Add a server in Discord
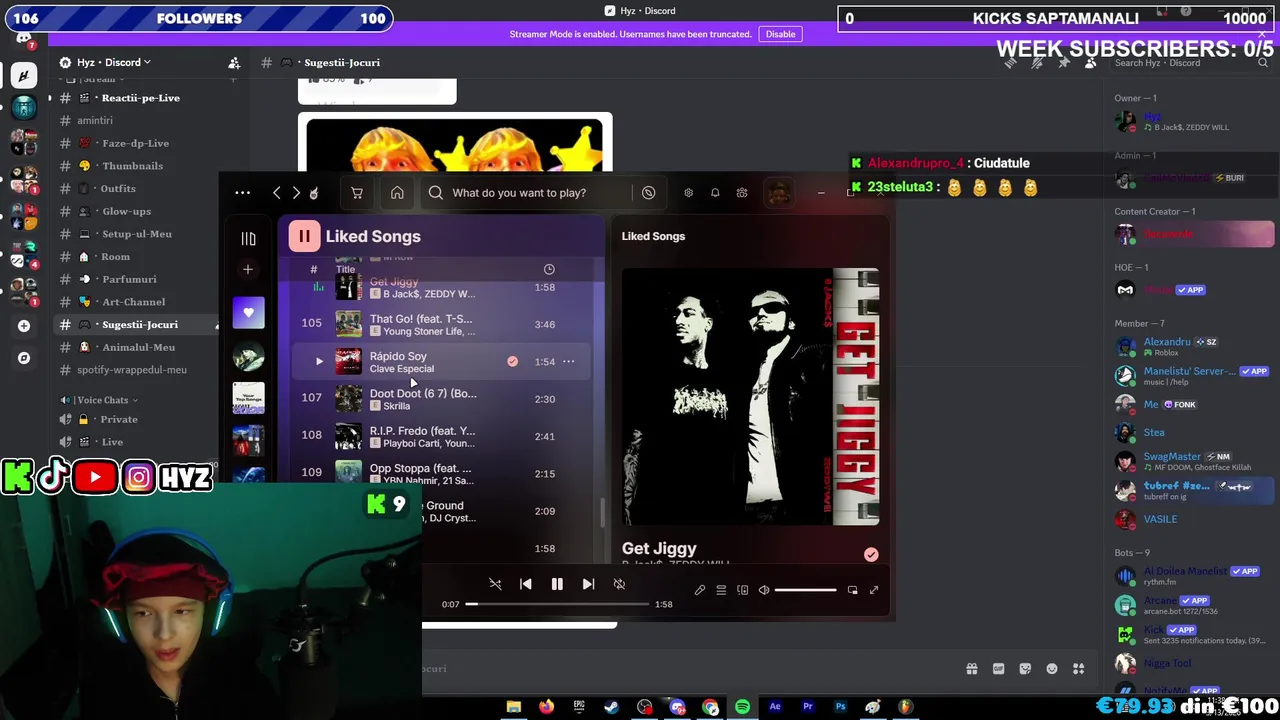 point(24,326)
